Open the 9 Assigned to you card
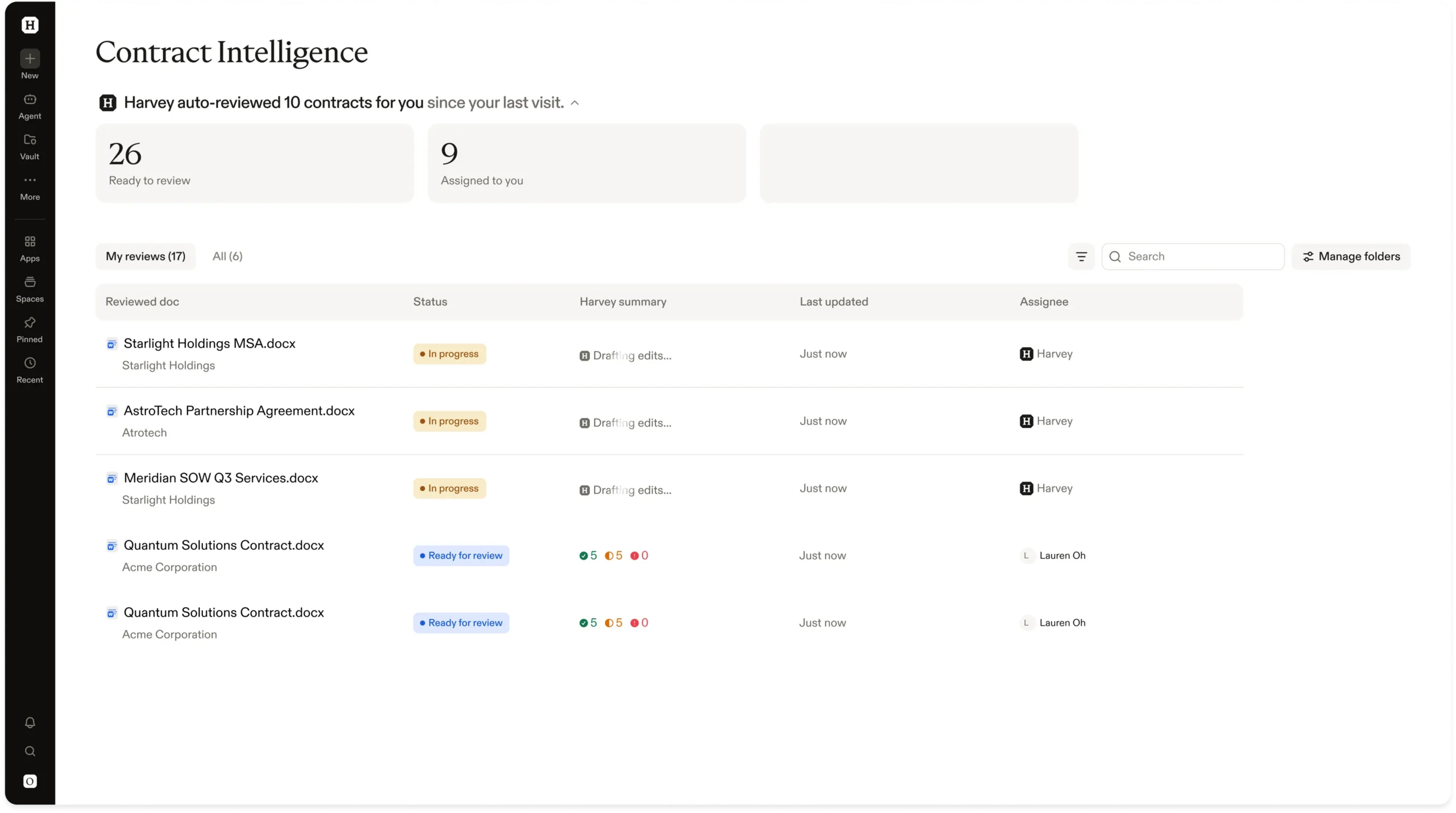 click(x=586, y=163)
